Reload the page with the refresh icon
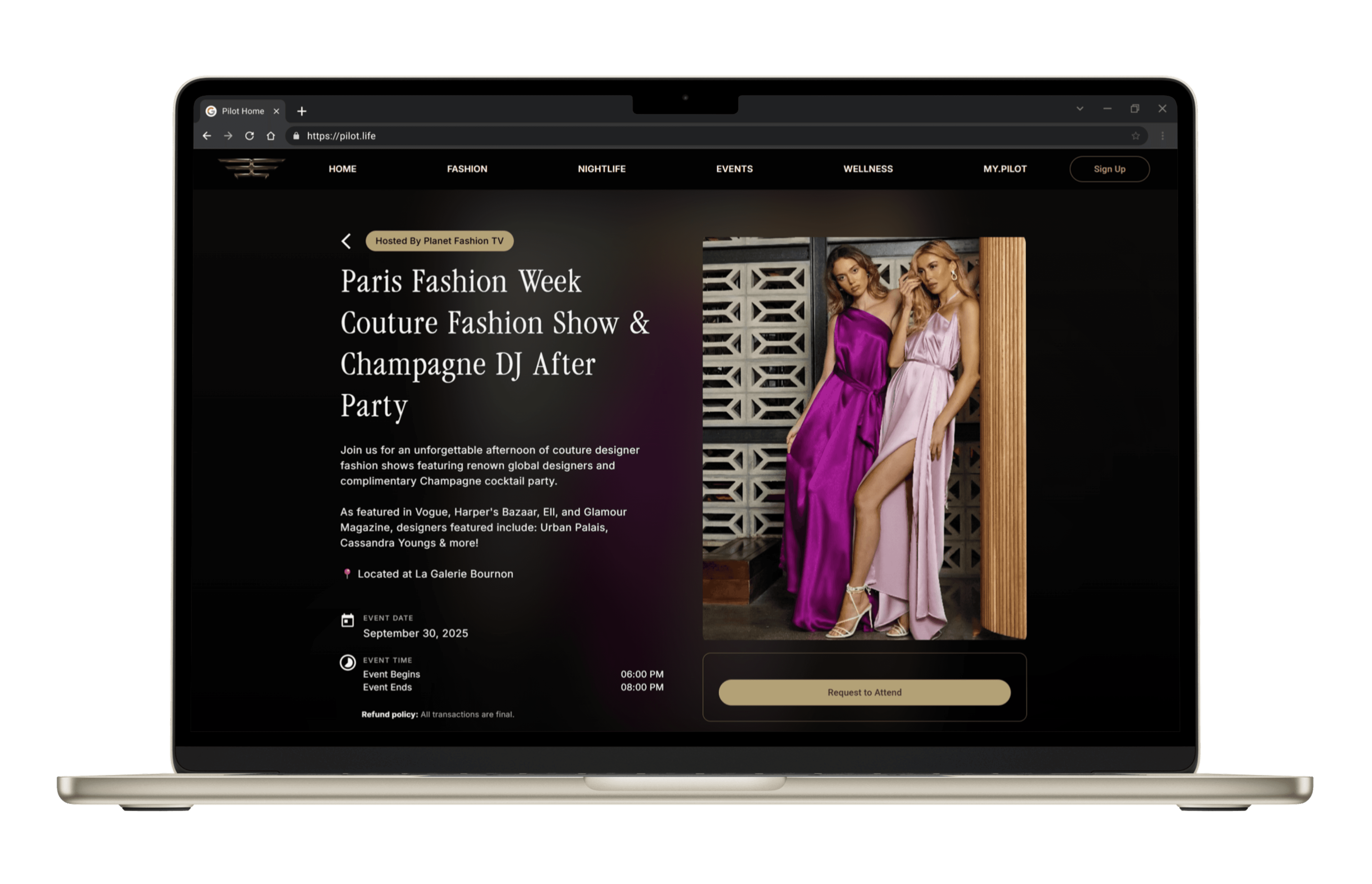 click(x=250, y=136)
